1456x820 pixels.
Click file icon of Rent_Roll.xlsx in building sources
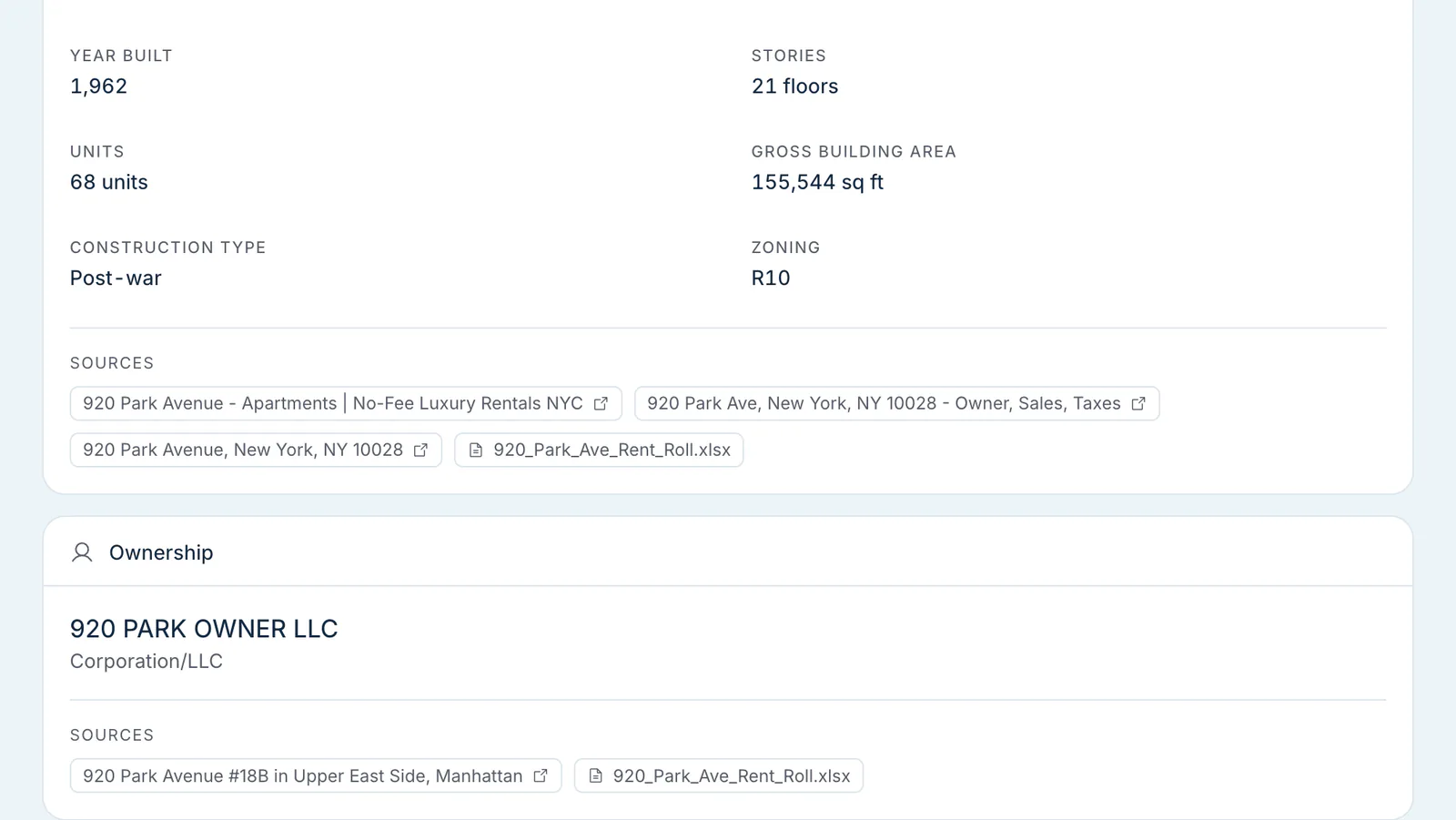click(476, 450)
